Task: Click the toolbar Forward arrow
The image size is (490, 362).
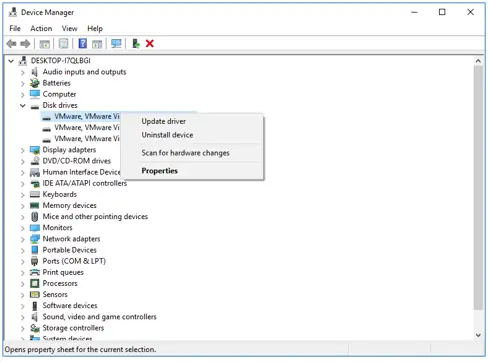Action: 25,43
